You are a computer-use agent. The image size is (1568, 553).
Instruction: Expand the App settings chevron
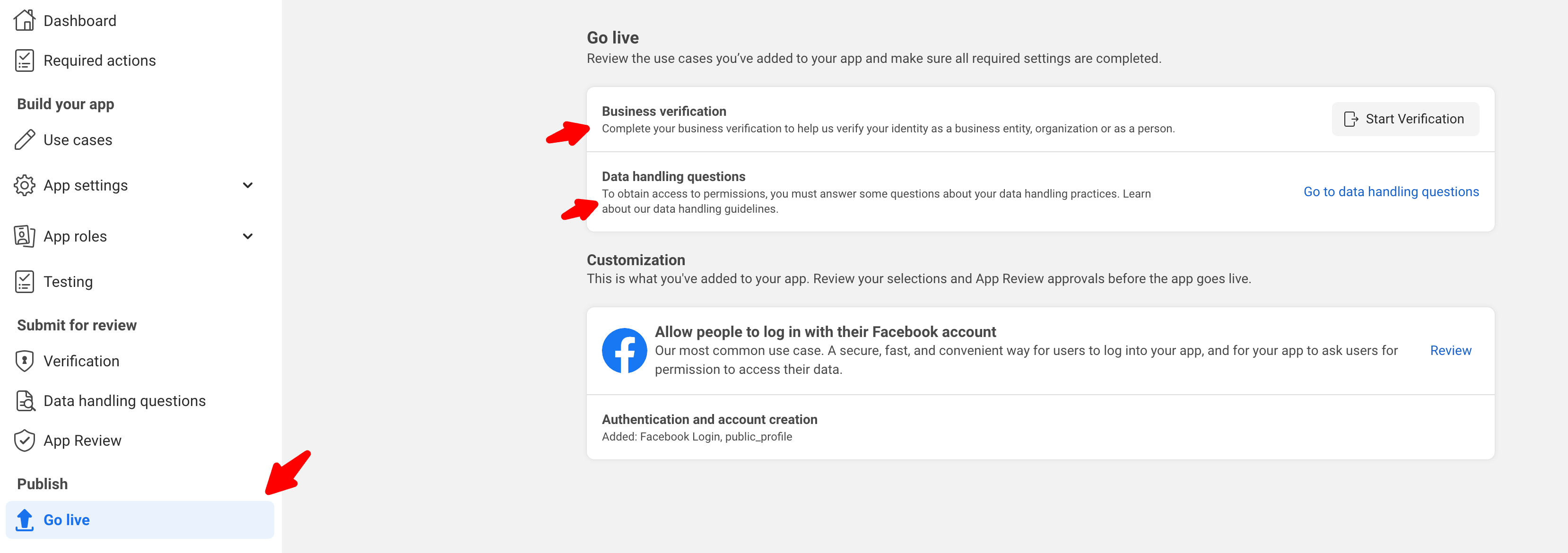tap(248, 186)
